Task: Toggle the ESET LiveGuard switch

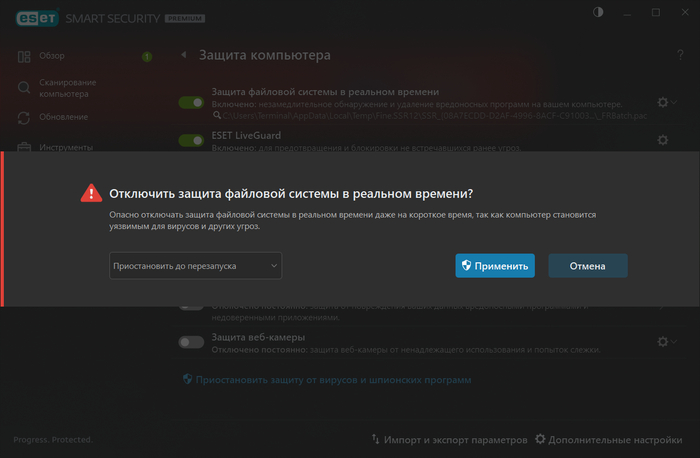Action: click(191, 140)
